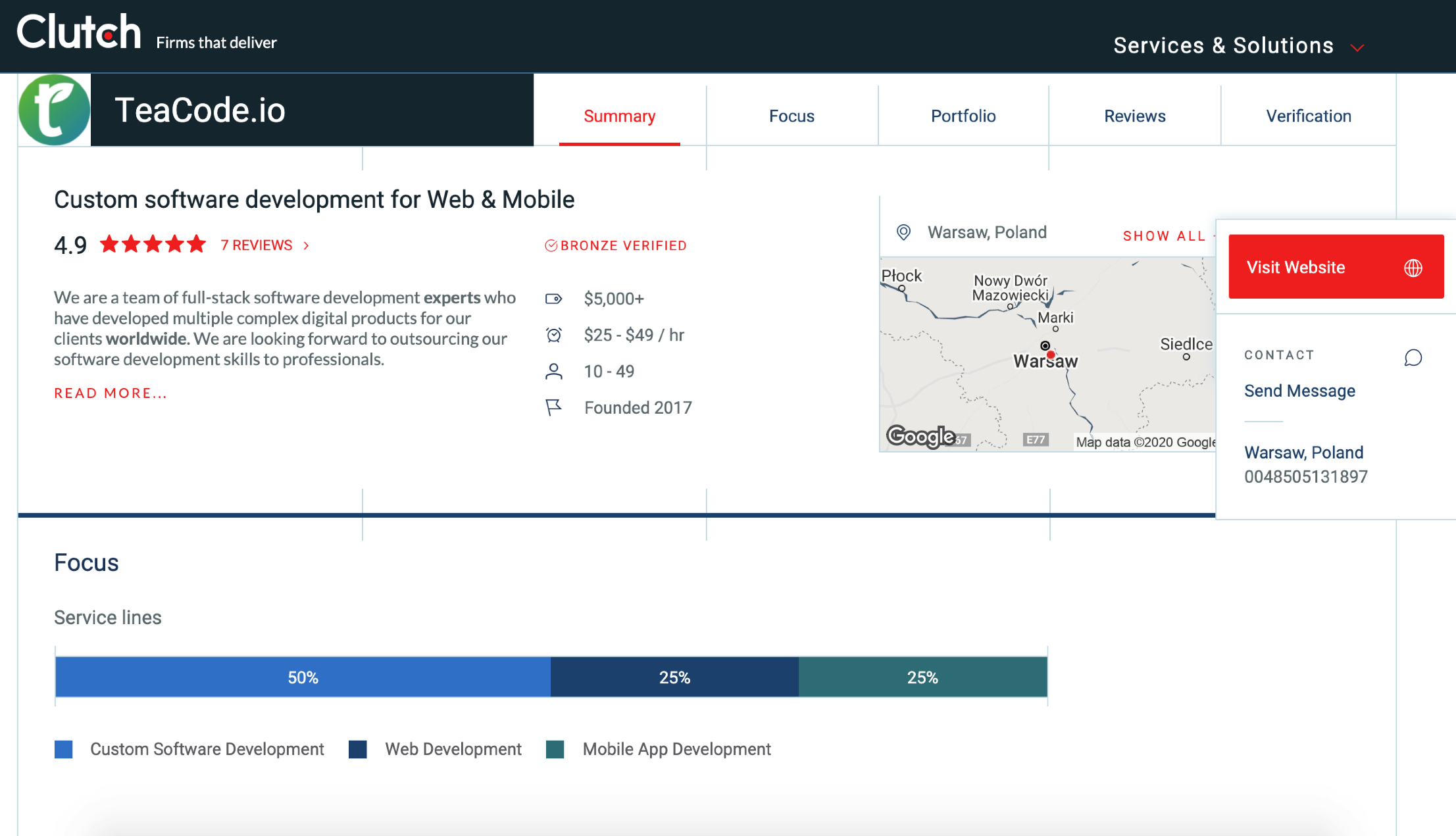Viewport: 1456px width, 836px height.
Task: Click the Mobile App Development legend swatch
Action: 555,749
